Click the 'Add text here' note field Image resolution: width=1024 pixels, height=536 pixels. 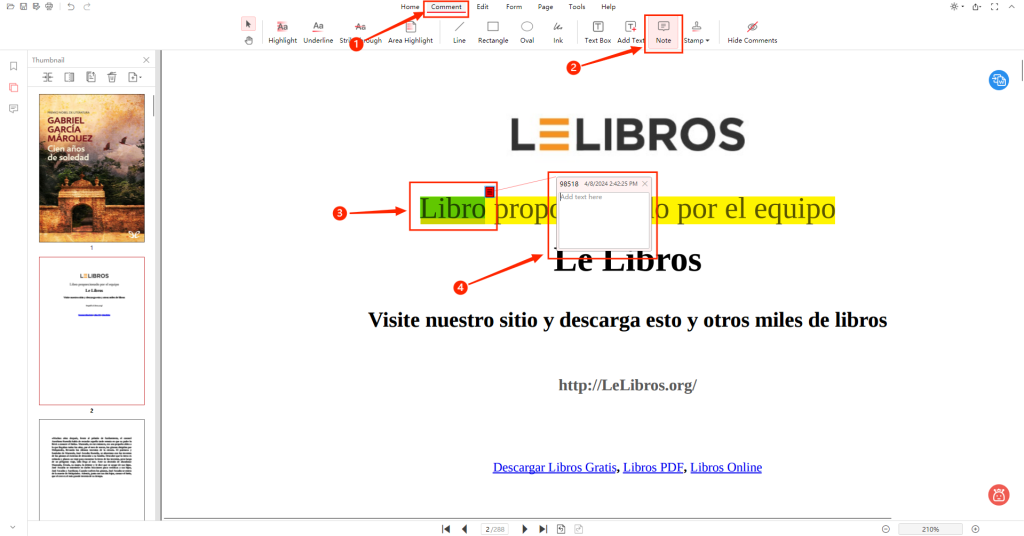point(603,219)
